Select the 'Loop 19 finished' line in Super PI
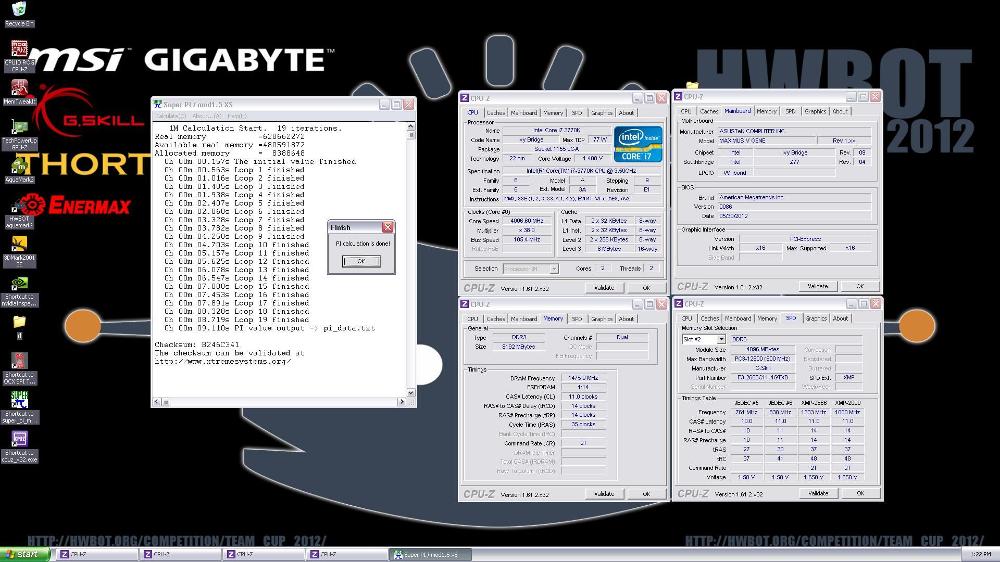This screenshot has width=1000, height=562. pos(237,320)
